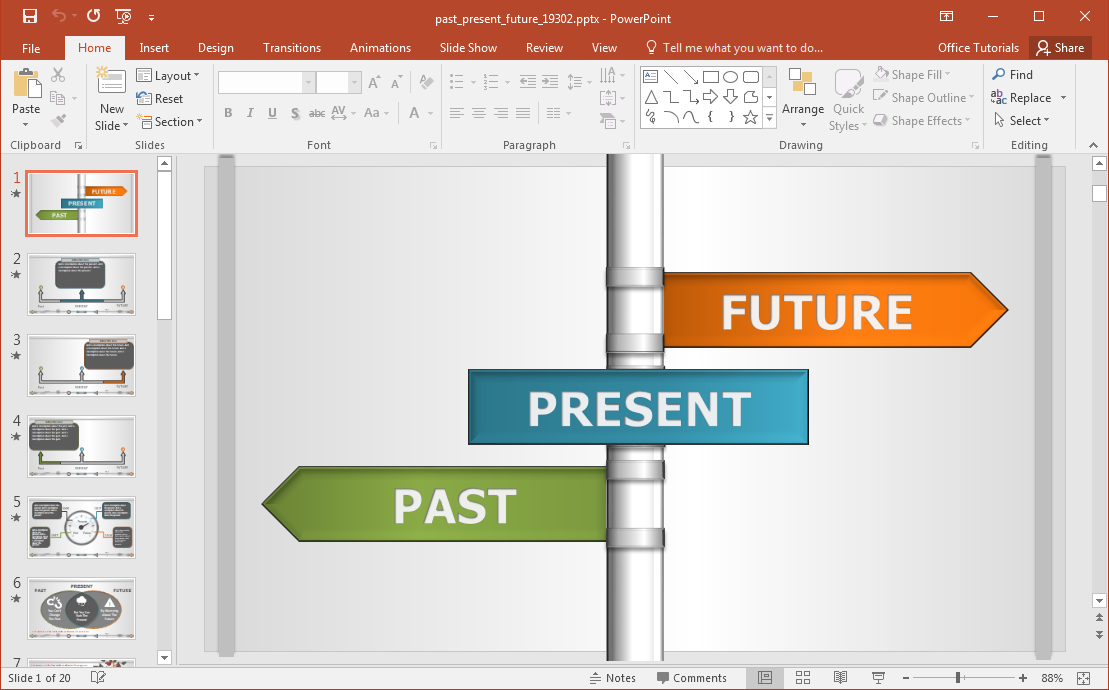Switch to Slide Sorter view icon
The height and width of the screenshot is (690, 1109).
click(x=803, y=678)
